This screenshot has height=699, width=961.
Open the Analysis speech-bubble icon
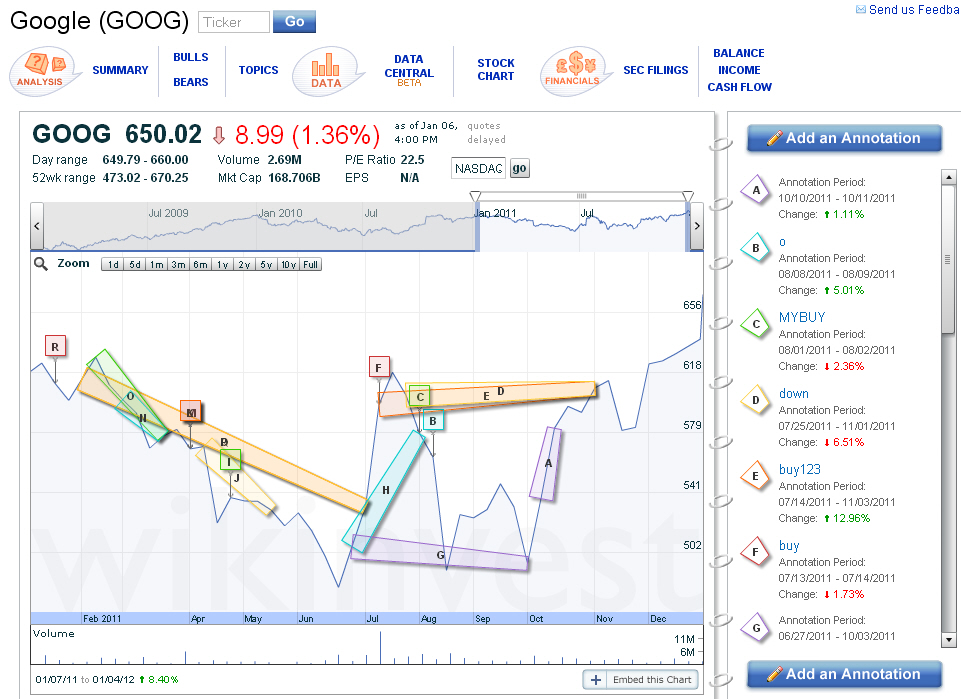pos(44,71)
